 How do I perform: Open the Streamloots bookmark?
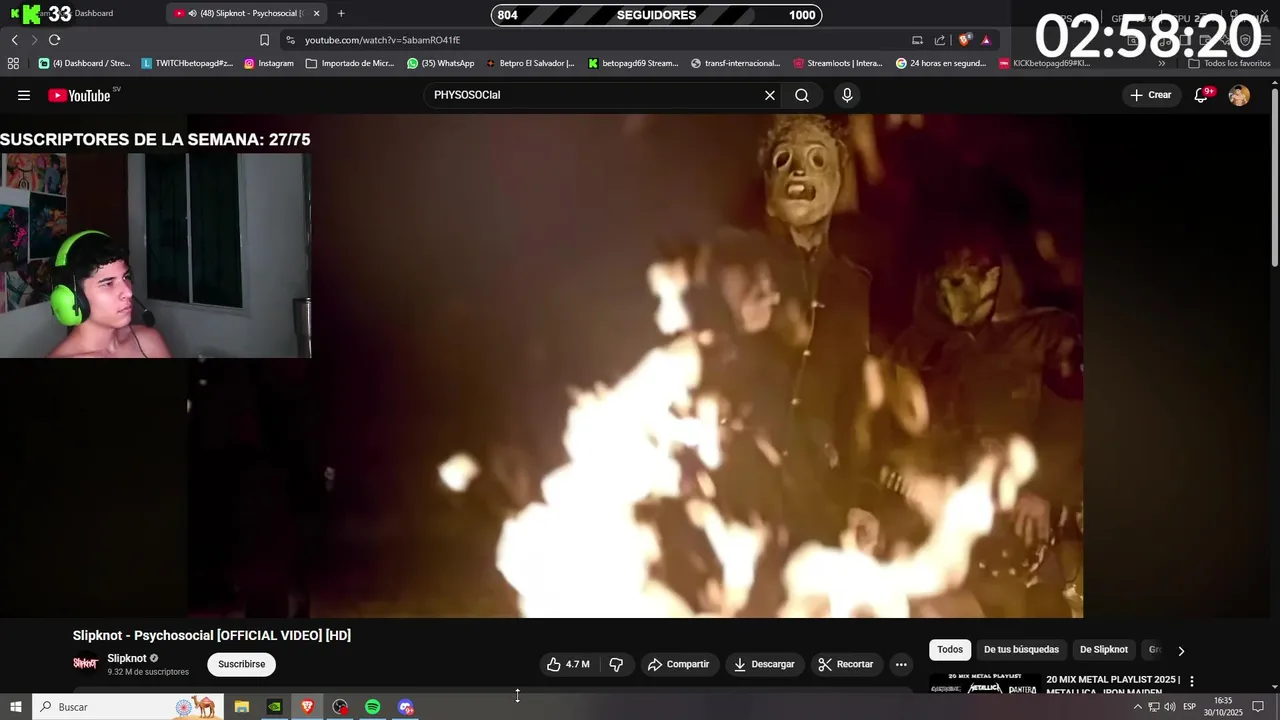click(838, 63)
